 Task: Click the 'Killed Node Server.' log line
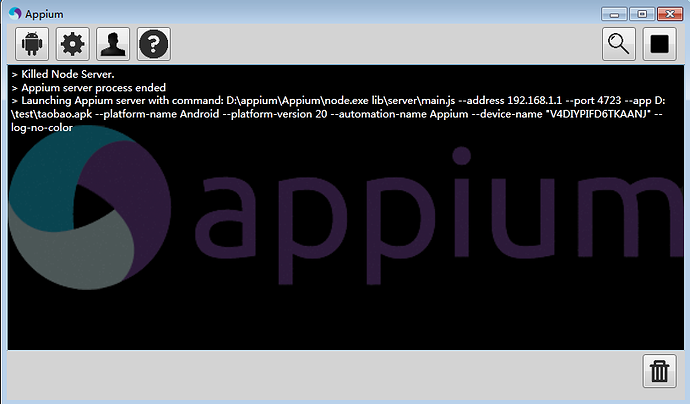coord(63,74)
